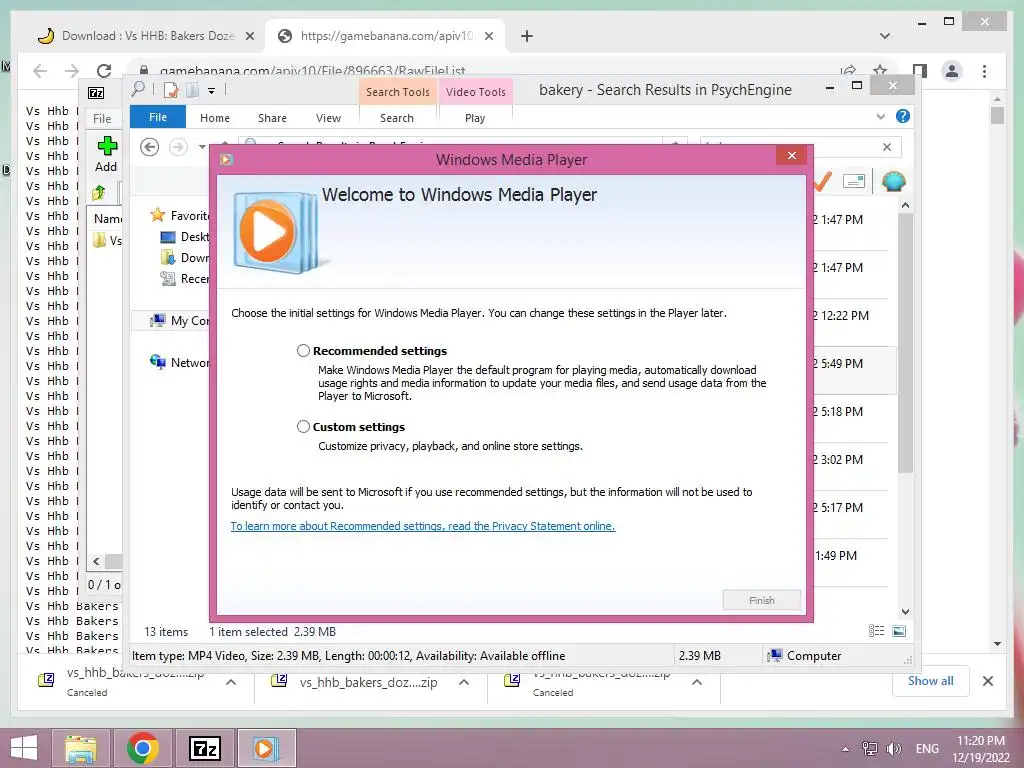Select Favorites in the navigation pane

180,216
